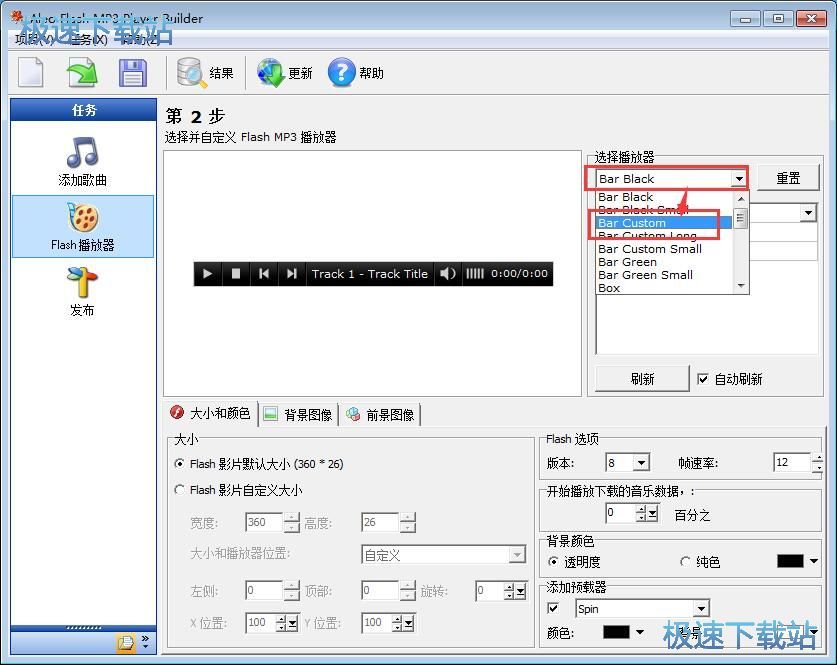
Task: Click the X 位置 field
Action: point(260,622)
